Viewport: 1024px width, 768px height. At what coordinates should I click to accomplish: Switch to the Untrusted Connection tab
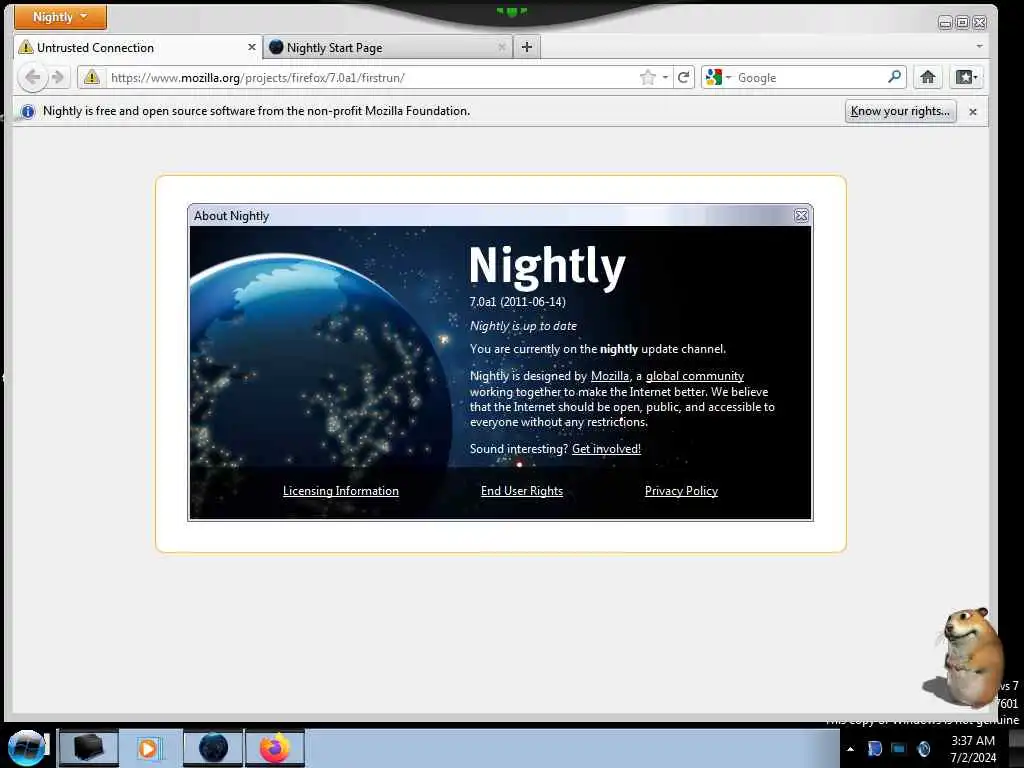(x=137, y=48)
